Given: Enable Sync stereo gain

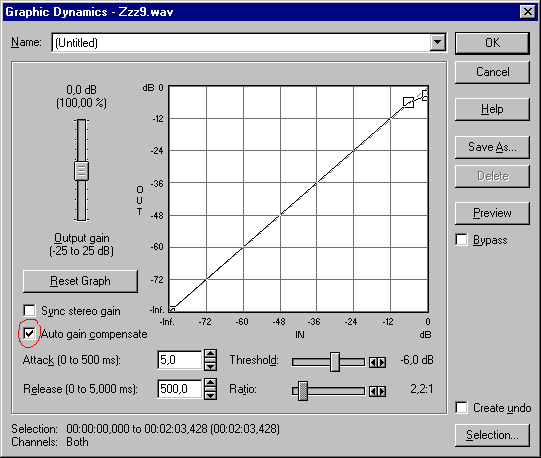Looking at the screenshot, I should [29, 310].
